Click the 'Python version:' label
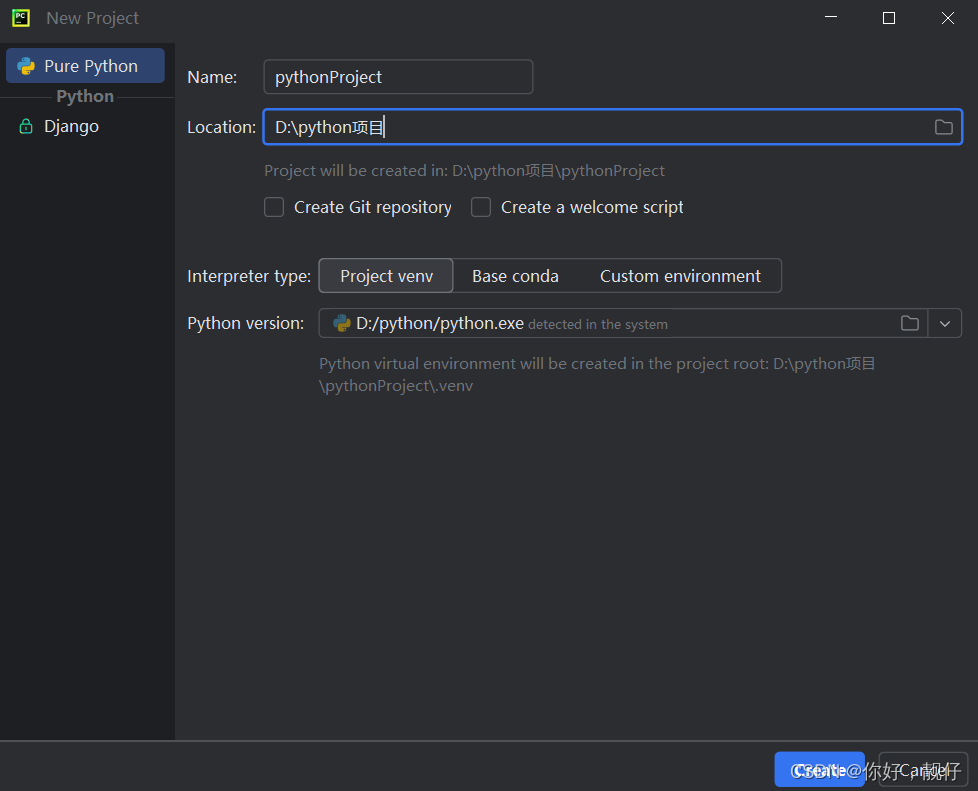Viewport: 978px width, 791px height. [x=246, y=323]
